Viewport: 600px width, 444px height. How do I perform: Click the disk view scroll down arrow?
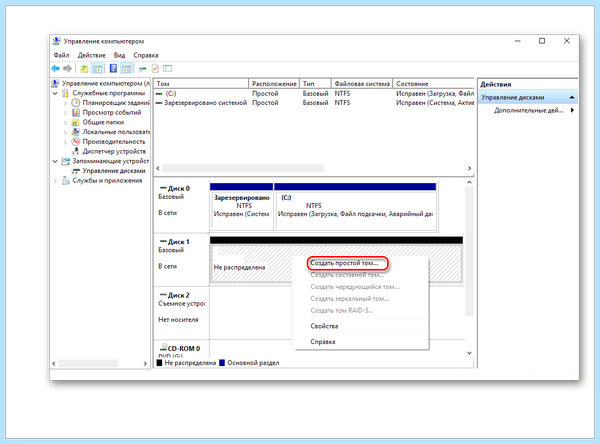(x=470, y=353)
